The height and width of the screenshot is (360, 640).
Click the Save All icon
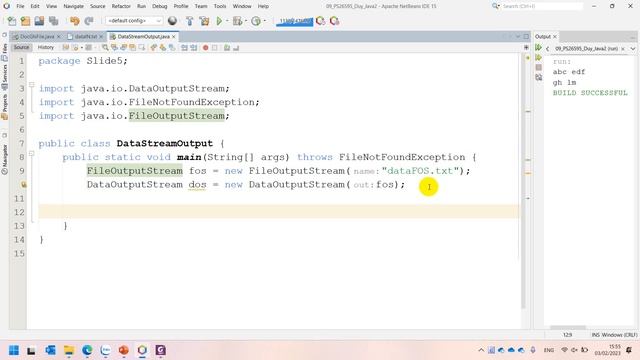(53, 21)
